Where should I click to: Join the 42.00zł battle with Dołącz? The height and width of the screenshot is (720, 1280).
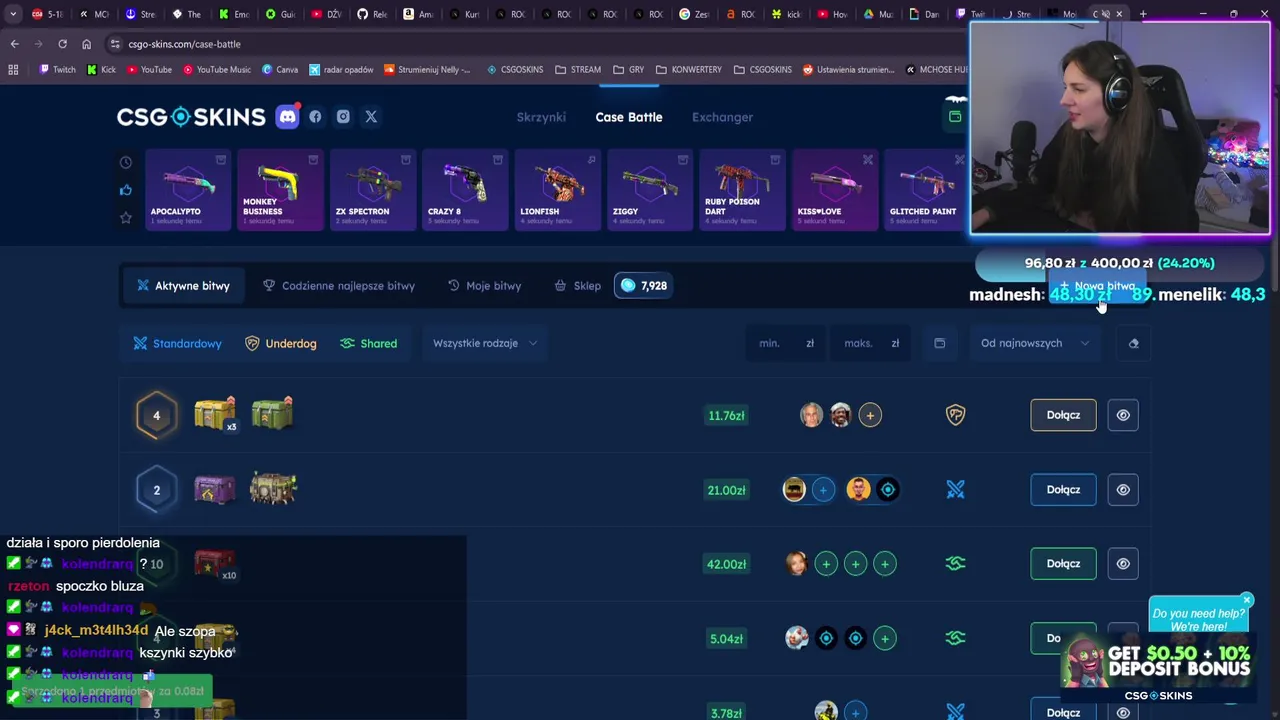coord(1063,564)
